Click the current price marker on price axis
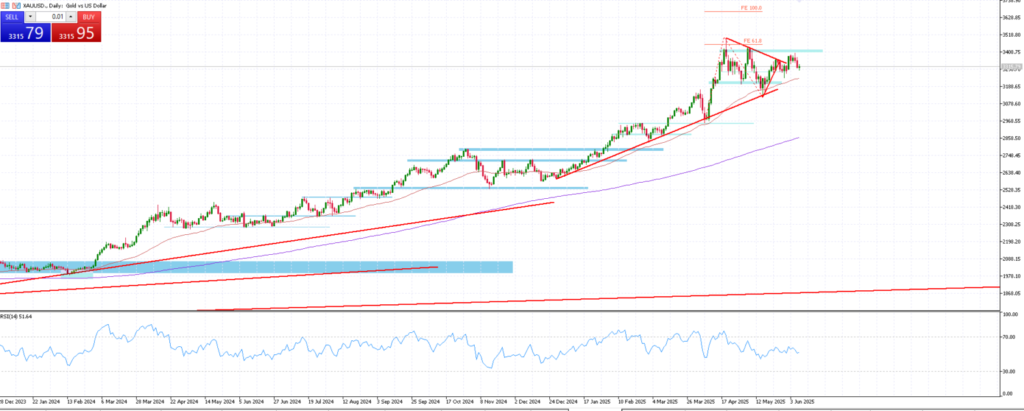The height and width of the screenshot is (411, 1024). 1010,67
